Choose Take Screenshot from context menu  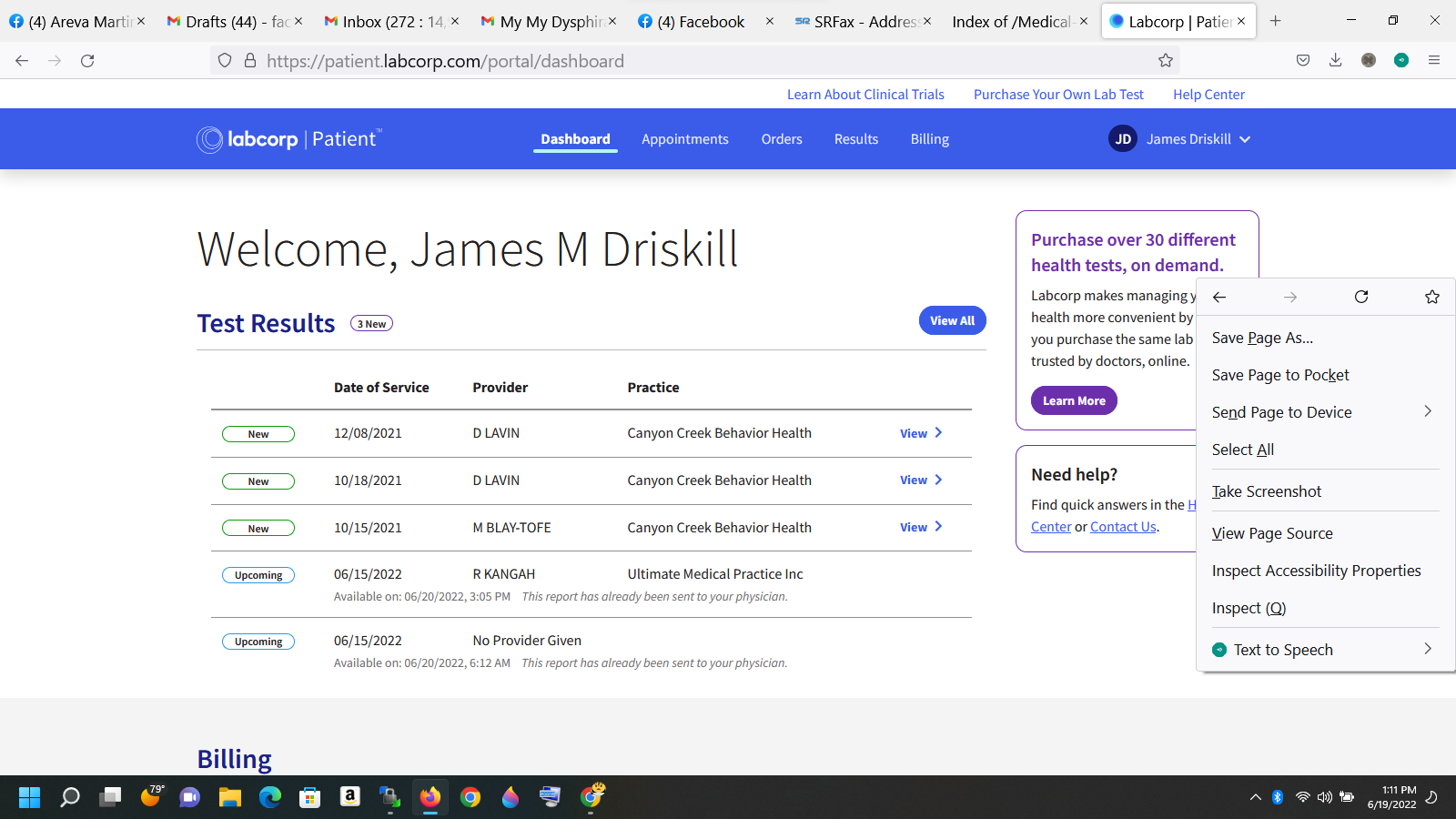[x=1326, y=491]
